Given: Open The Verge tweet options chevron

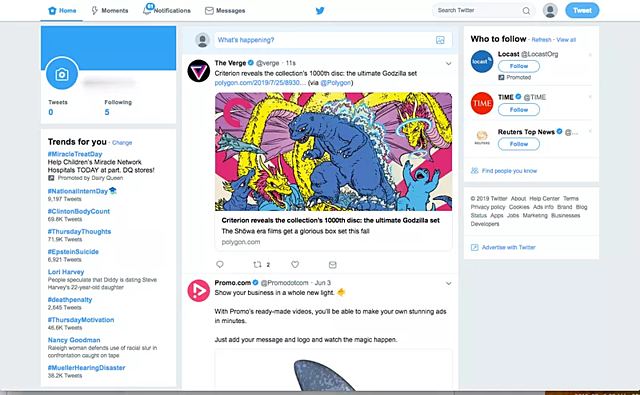Looking at the screenshot, I should click(x=448, y=64).
